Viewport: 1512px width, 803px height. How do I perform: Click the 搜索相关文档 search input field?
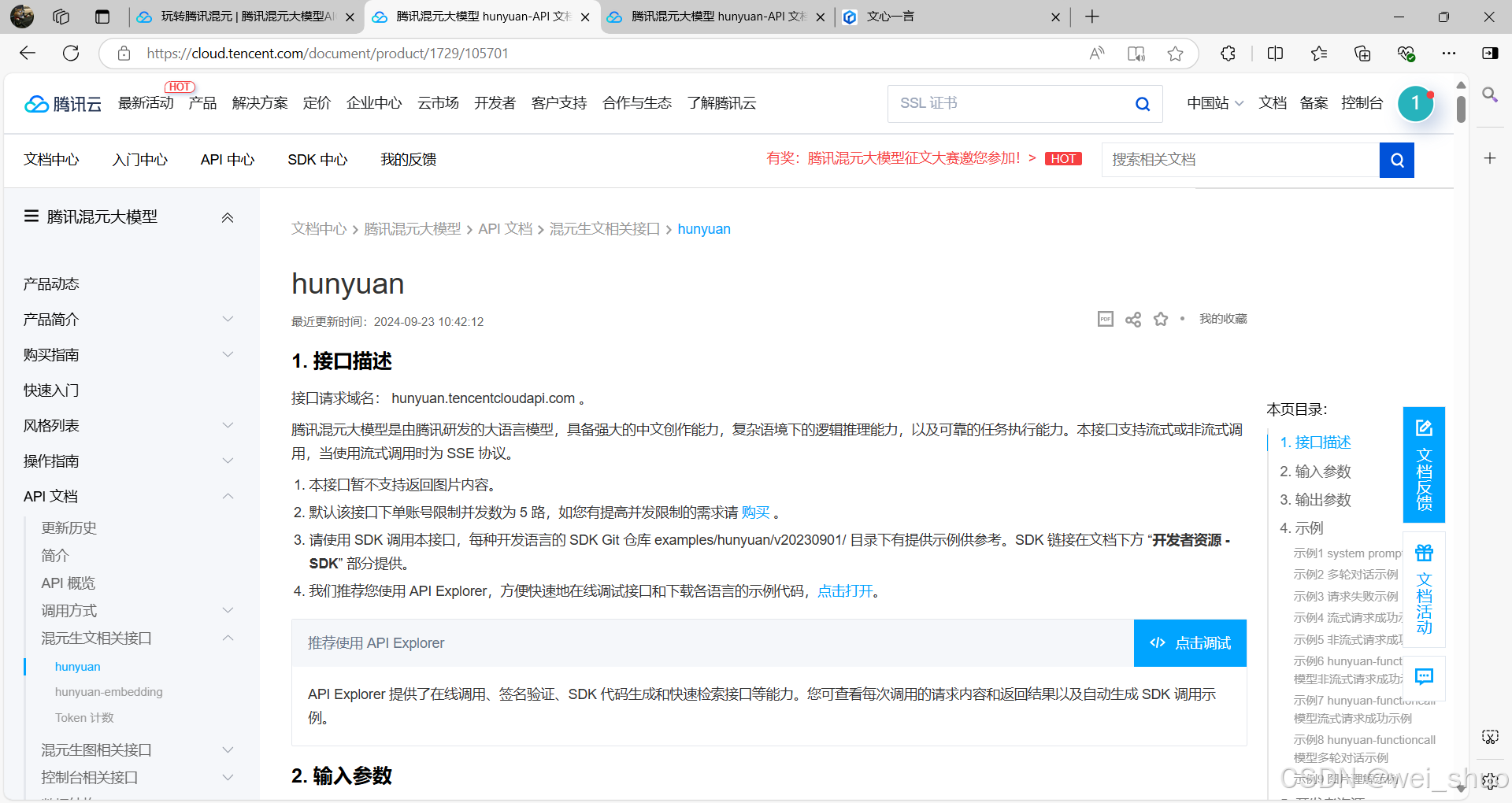pos(1240,160)
